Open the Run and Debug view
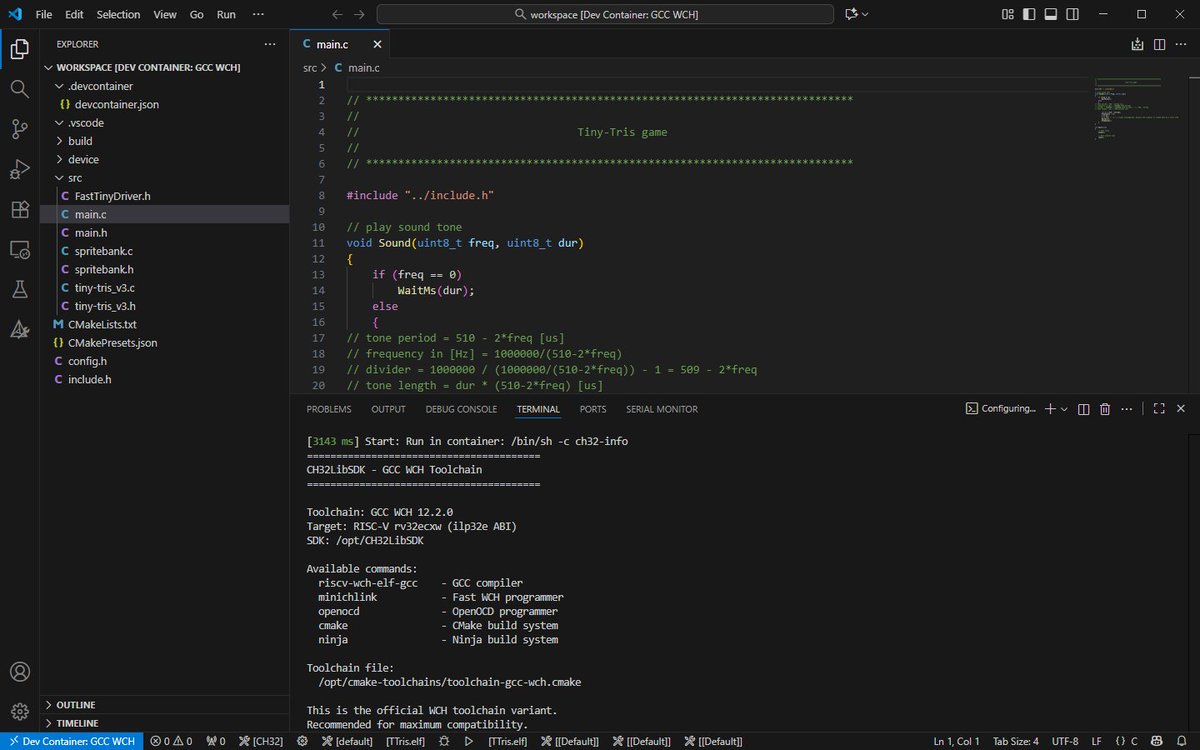Screen dimensions: 1200x750 pyautogui.click(x=19, y=169)
